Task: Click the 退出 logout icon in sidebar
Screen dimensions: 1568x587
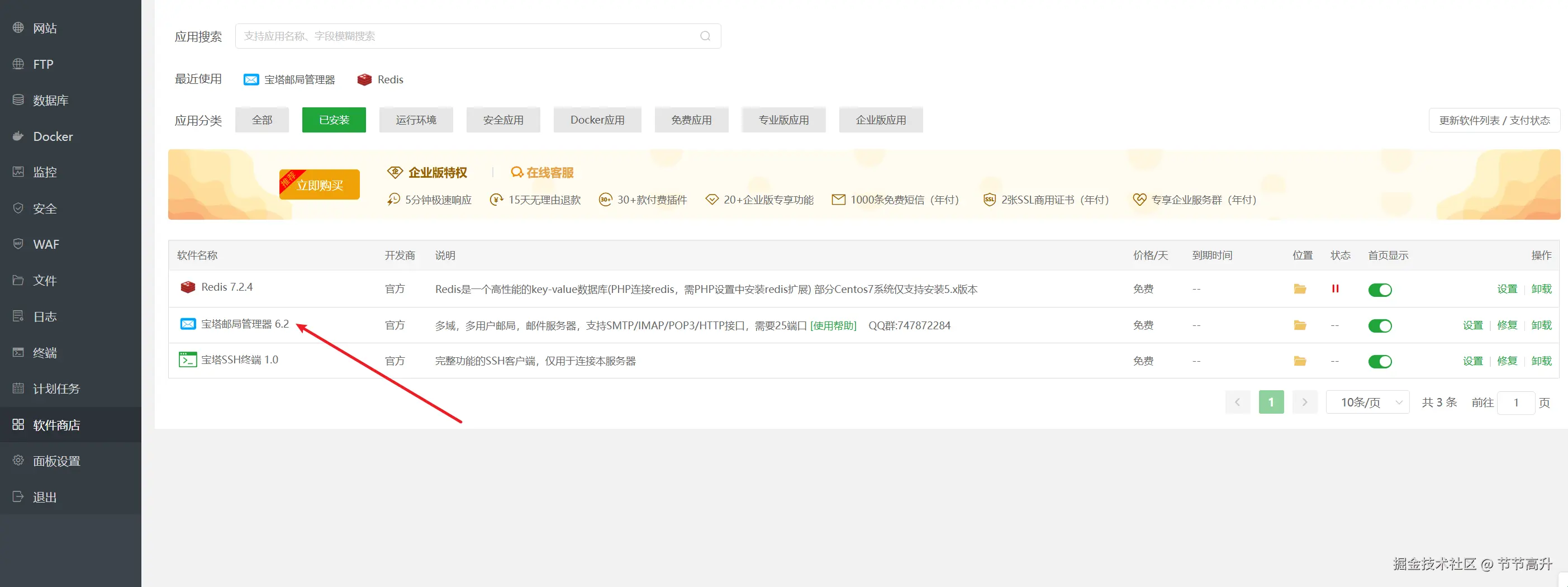Action: click(18, 497)
